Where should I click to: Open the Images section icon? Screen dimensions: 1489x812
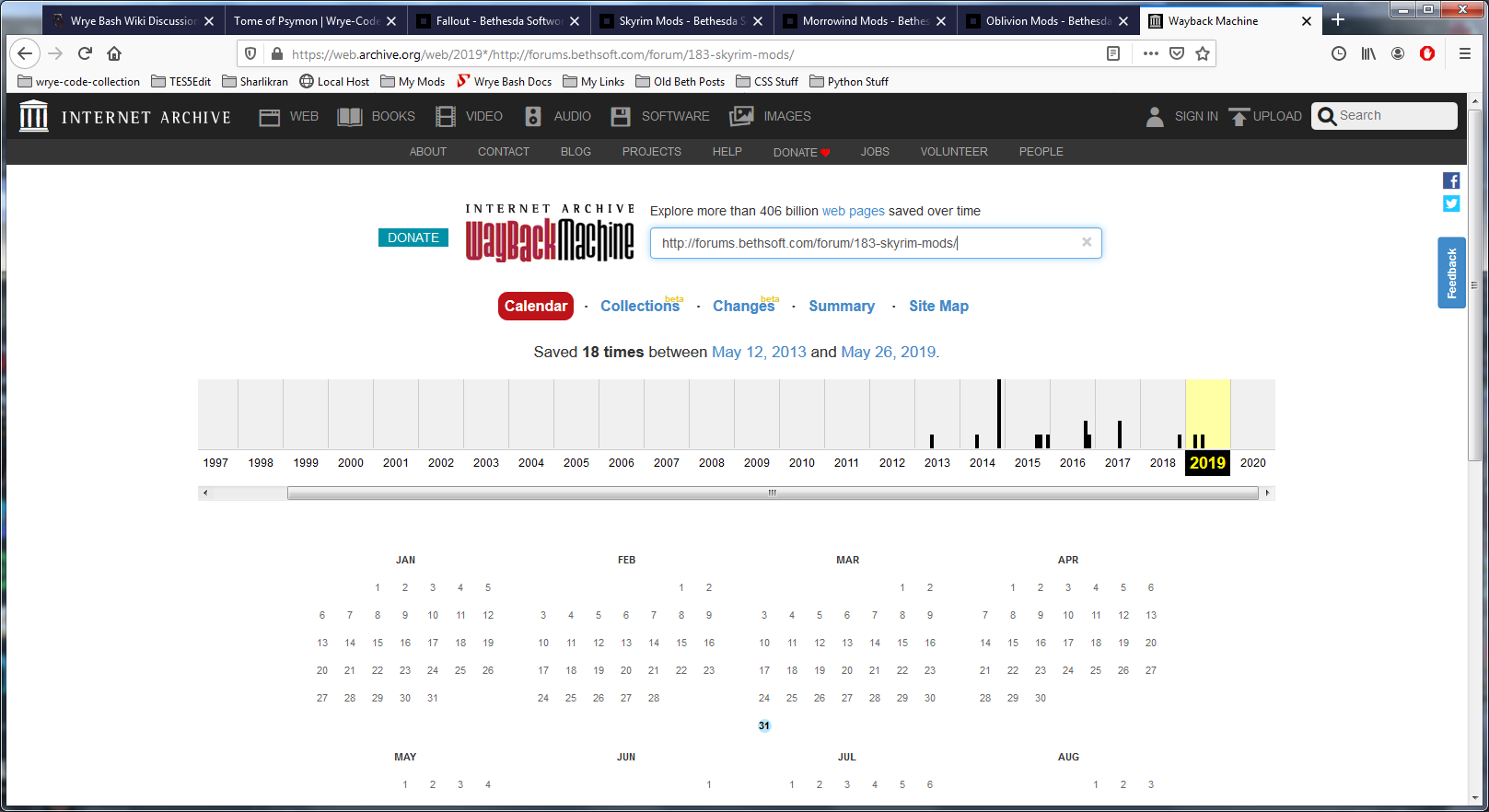point(741,117)
